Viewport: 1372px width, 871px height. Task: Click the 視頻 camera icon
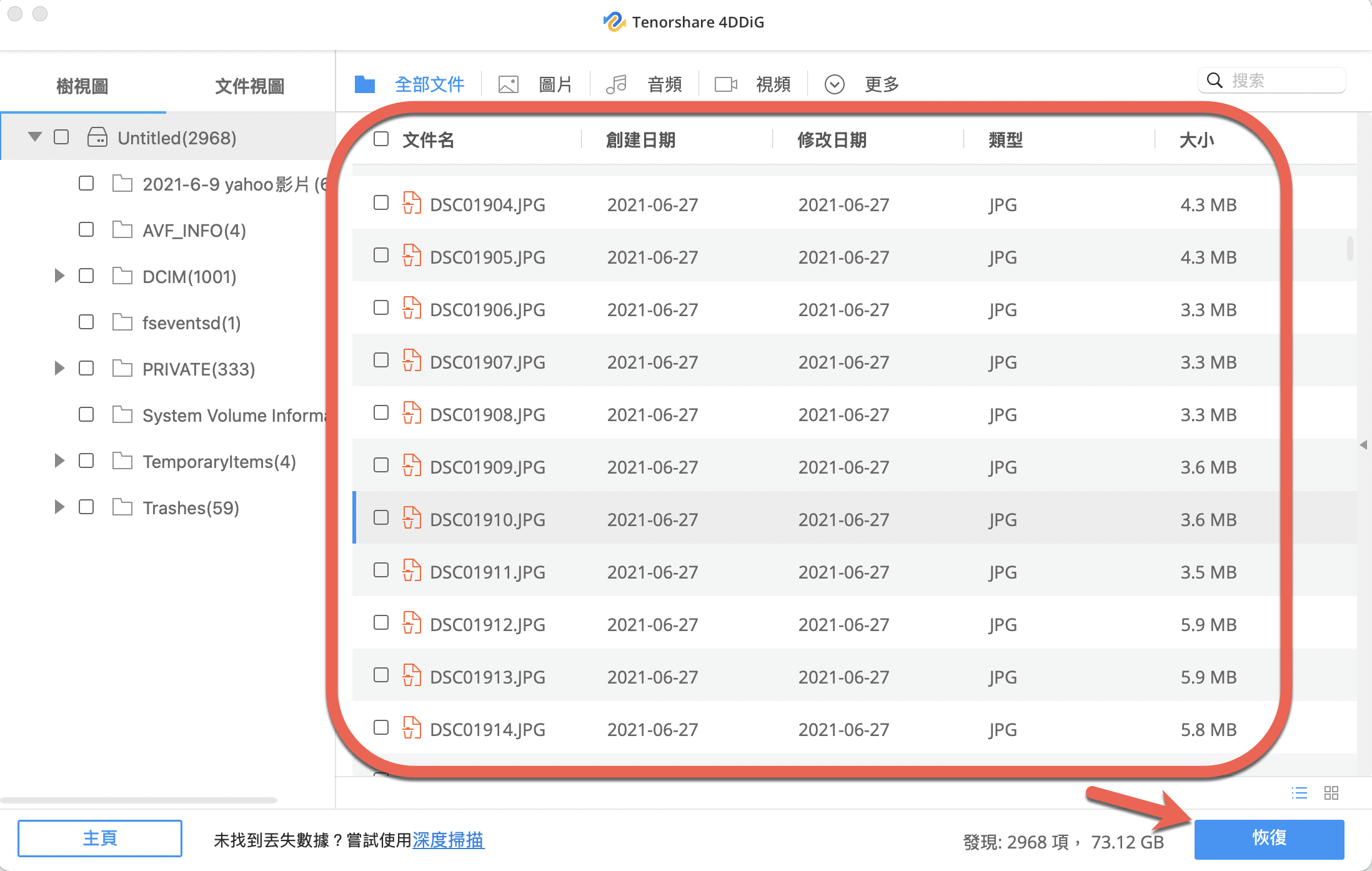725,84
